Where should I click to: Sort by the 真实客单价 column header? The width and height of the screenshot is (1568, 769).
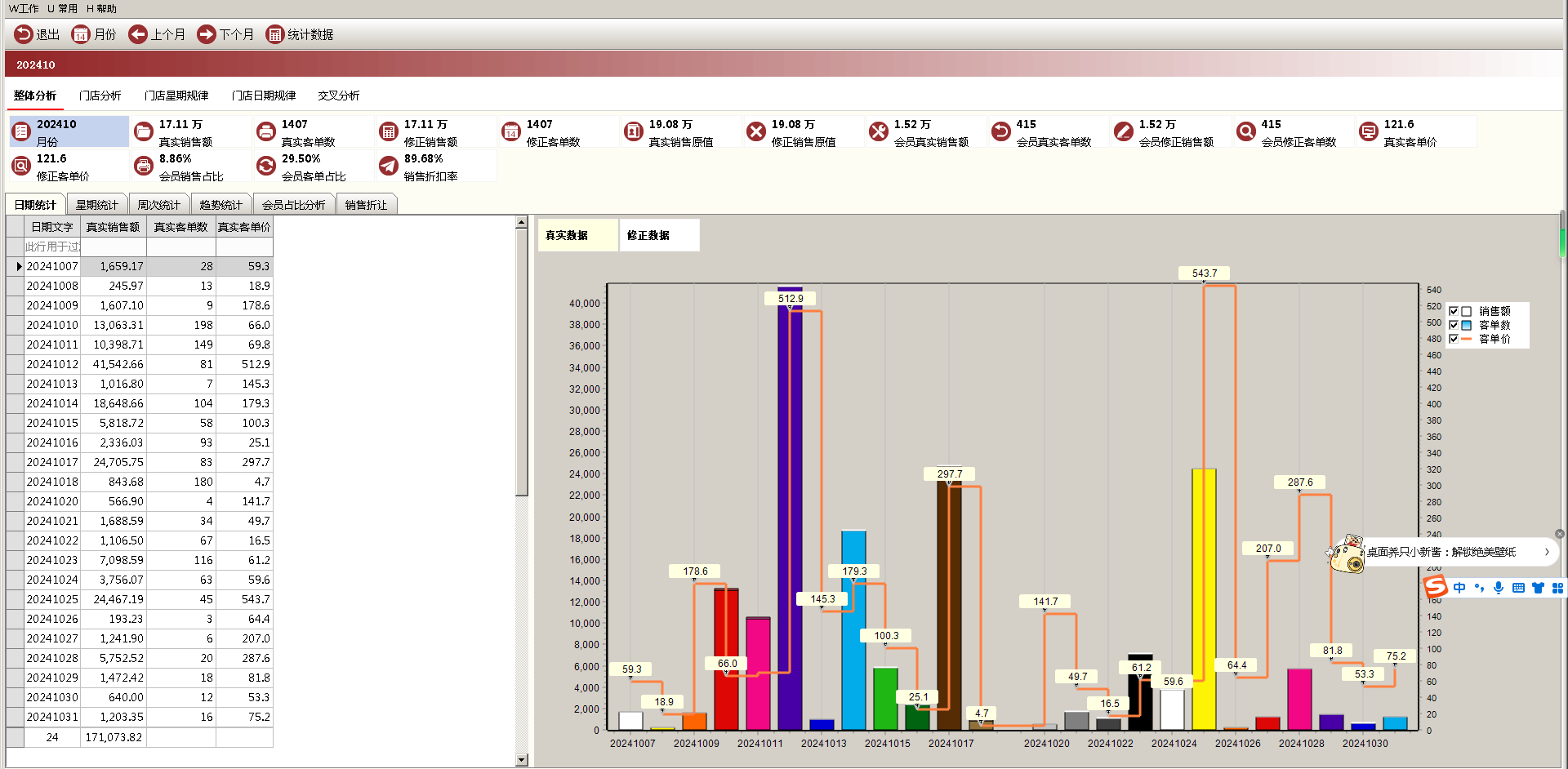[x=244, y=227]
